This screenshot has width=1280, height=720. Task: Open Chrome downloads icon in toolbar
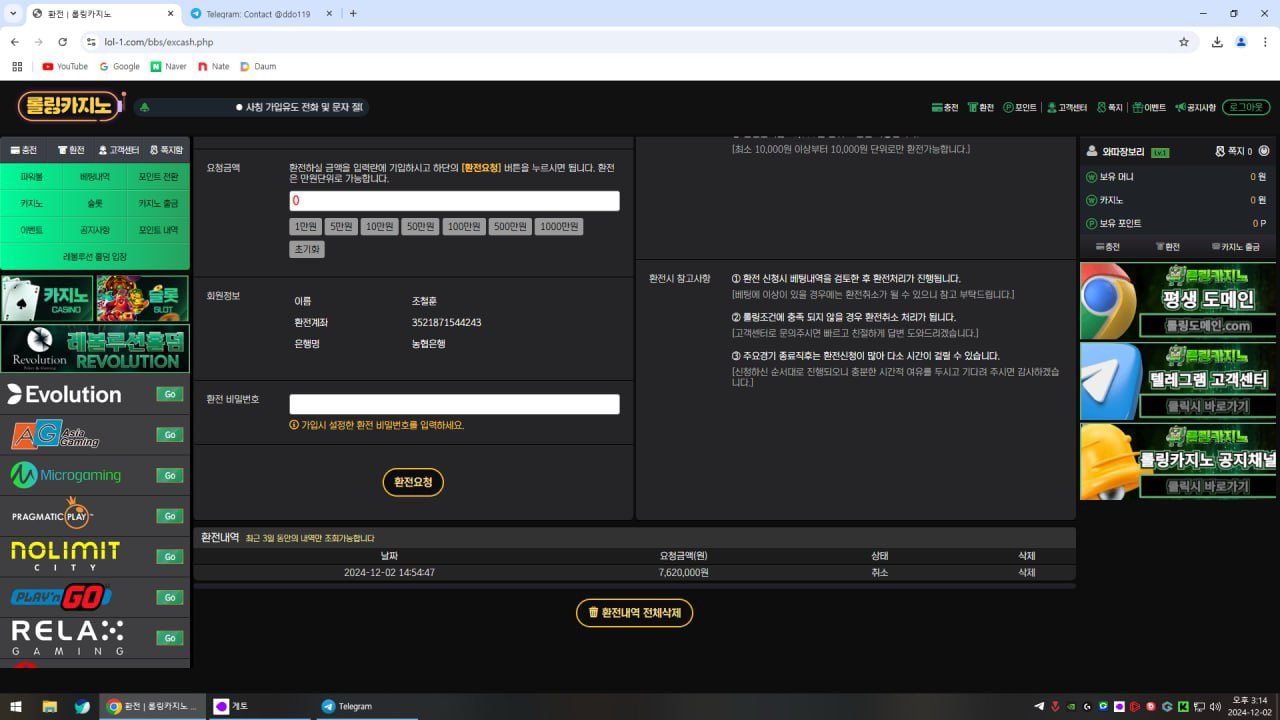(x=1217, y=42)
